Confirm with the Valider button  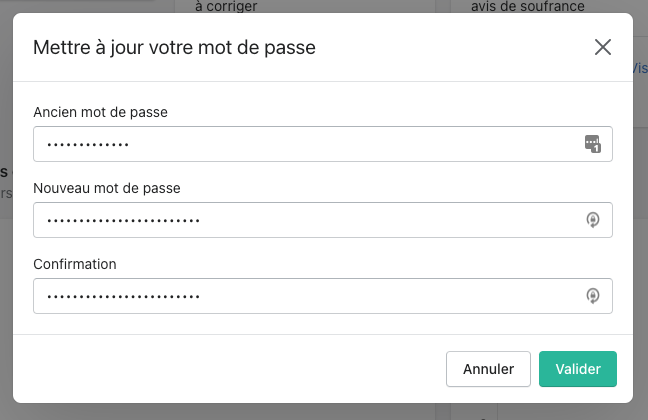pos(577,369)
